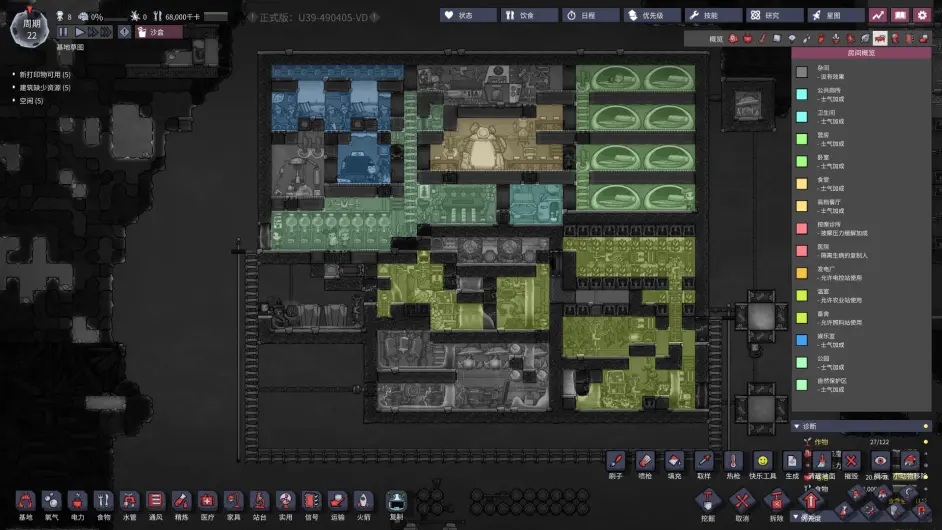Open the 新打印物可用 (5) notification

point(44,75)
